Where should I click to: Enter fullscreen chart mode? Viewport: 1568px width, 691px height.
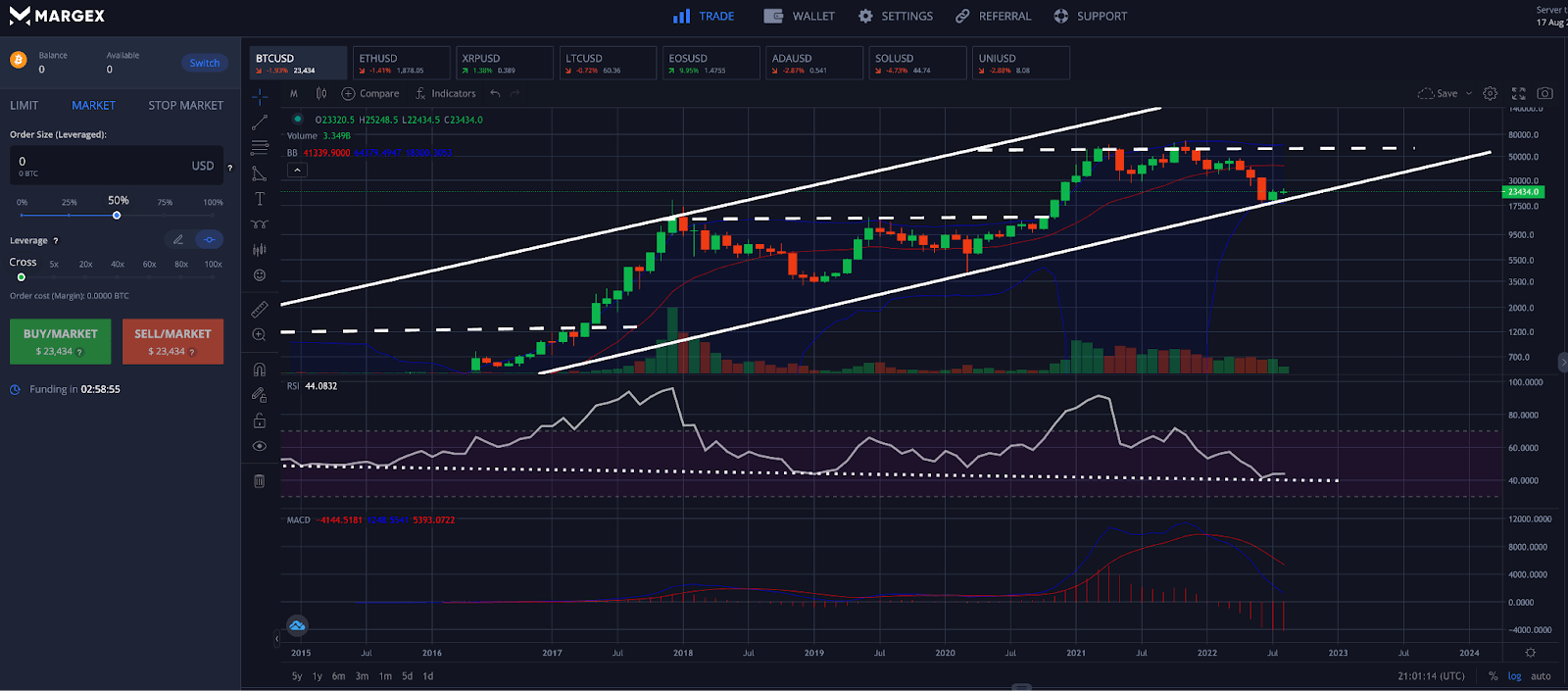(1518, 93)
